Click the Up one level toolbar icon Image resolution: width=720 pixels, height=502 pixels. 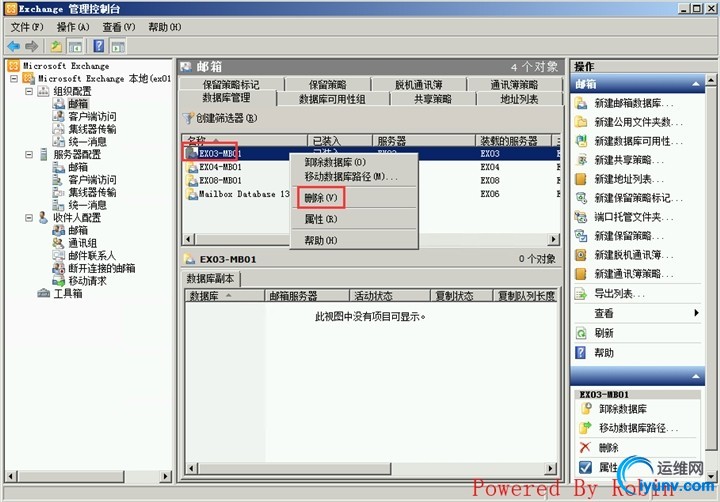(56, 46)
